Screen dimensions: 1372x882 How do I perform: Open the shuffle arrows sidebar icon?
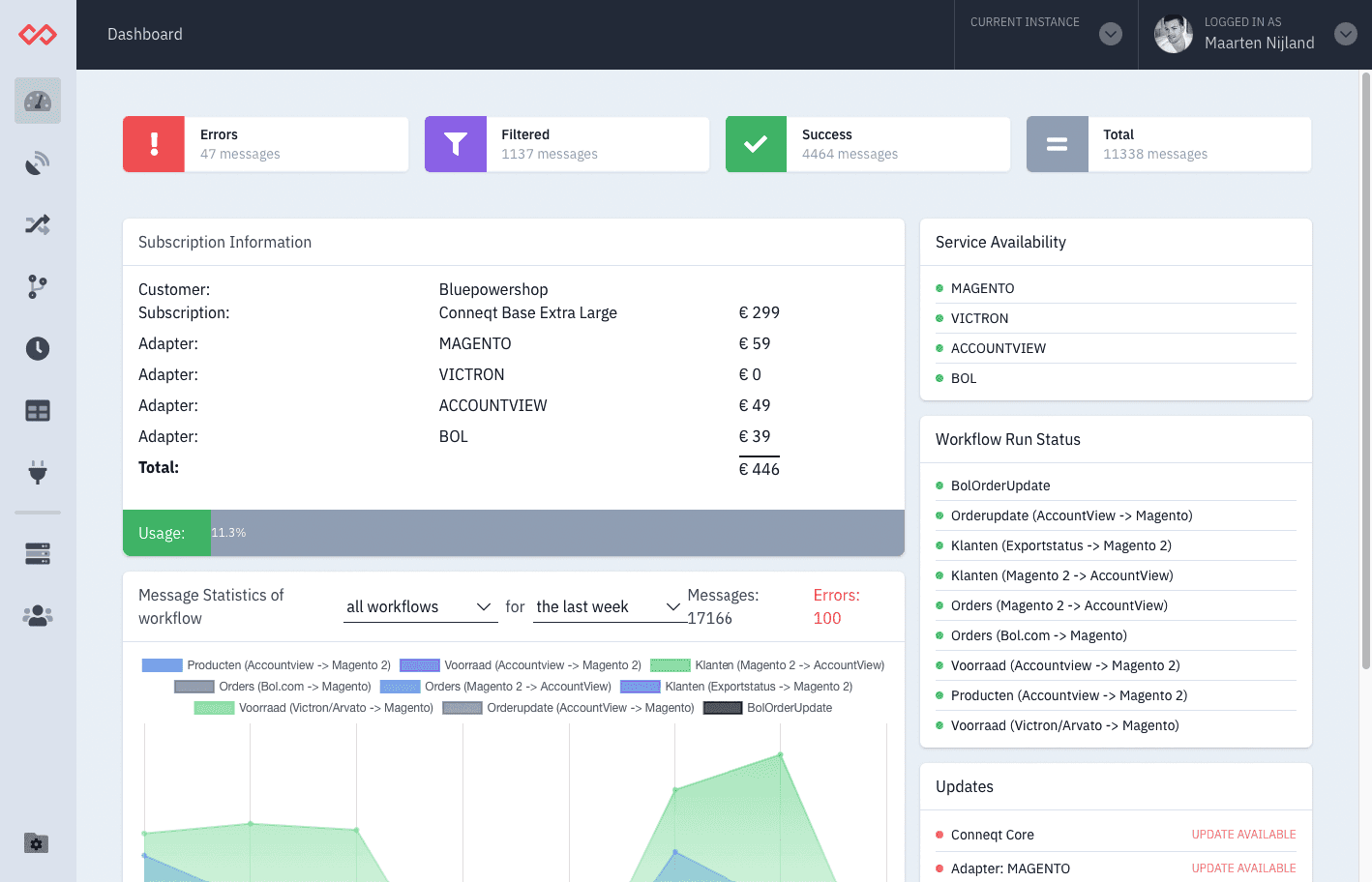(x=38, y=224)
